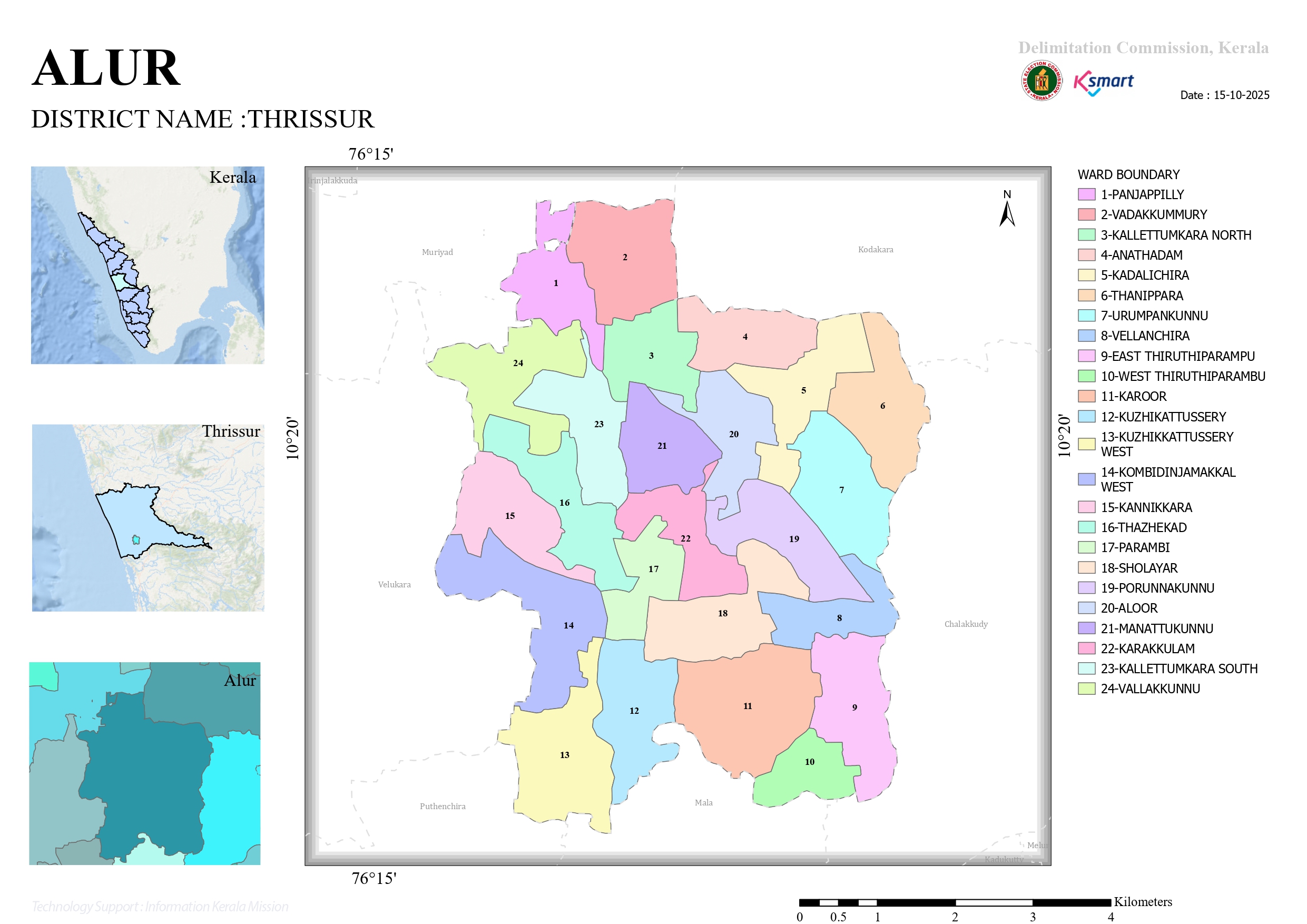Click the 6-THANIPPARA legend swatch

1086,296
